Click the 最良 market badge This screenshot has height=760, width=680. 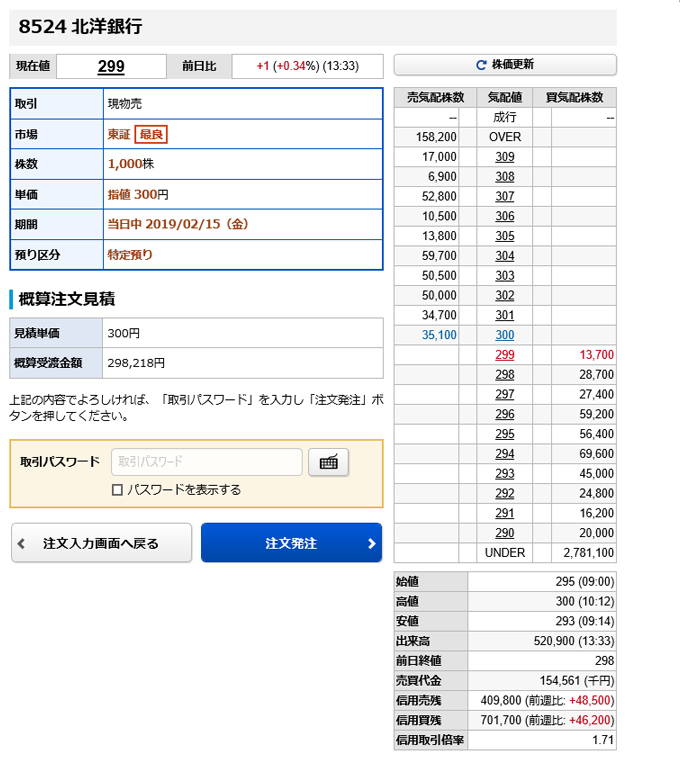click(151, 134)
